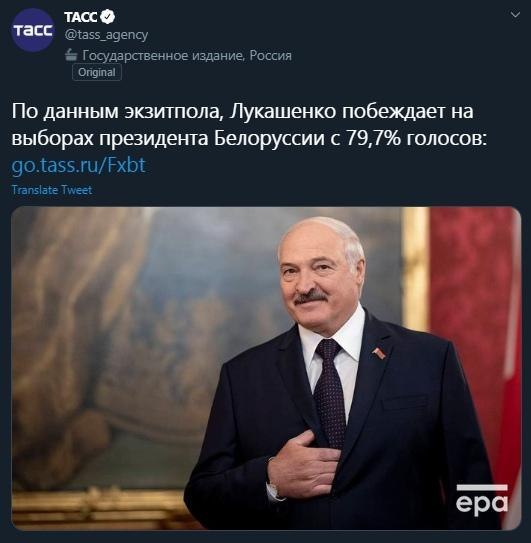Expand the tweet options chevron
Screen dimensions: 531x543
pyautogui.click(x=515, y=15)
